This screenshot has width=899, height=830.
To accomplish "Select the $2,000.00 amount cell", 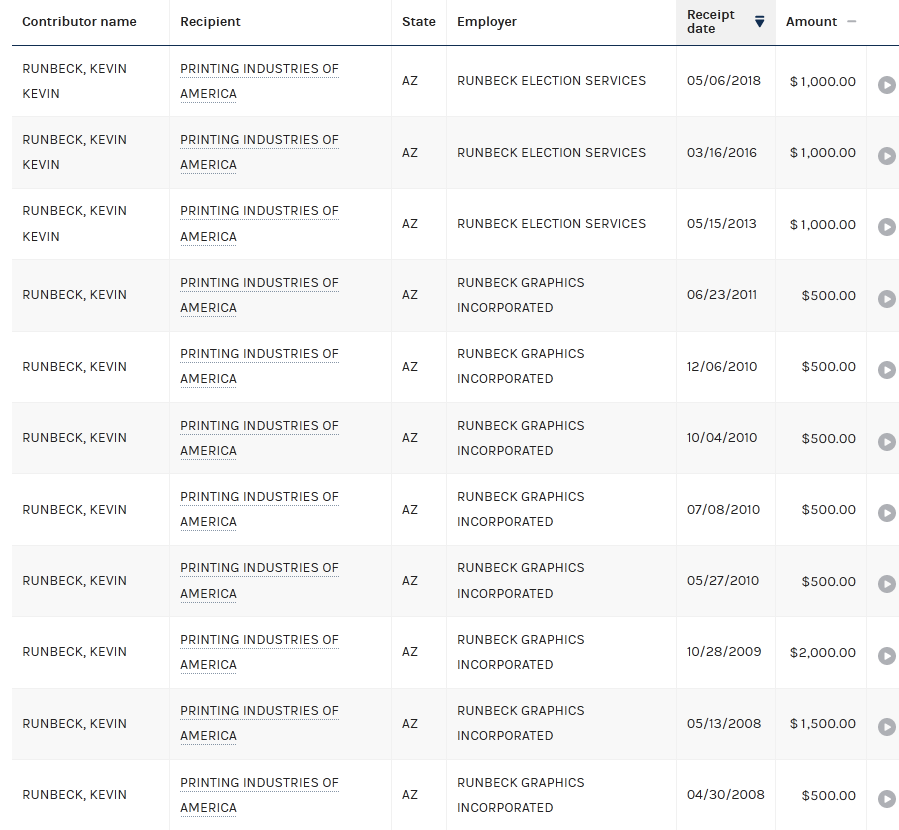I will pyautogui.click(x=822, y=652).
